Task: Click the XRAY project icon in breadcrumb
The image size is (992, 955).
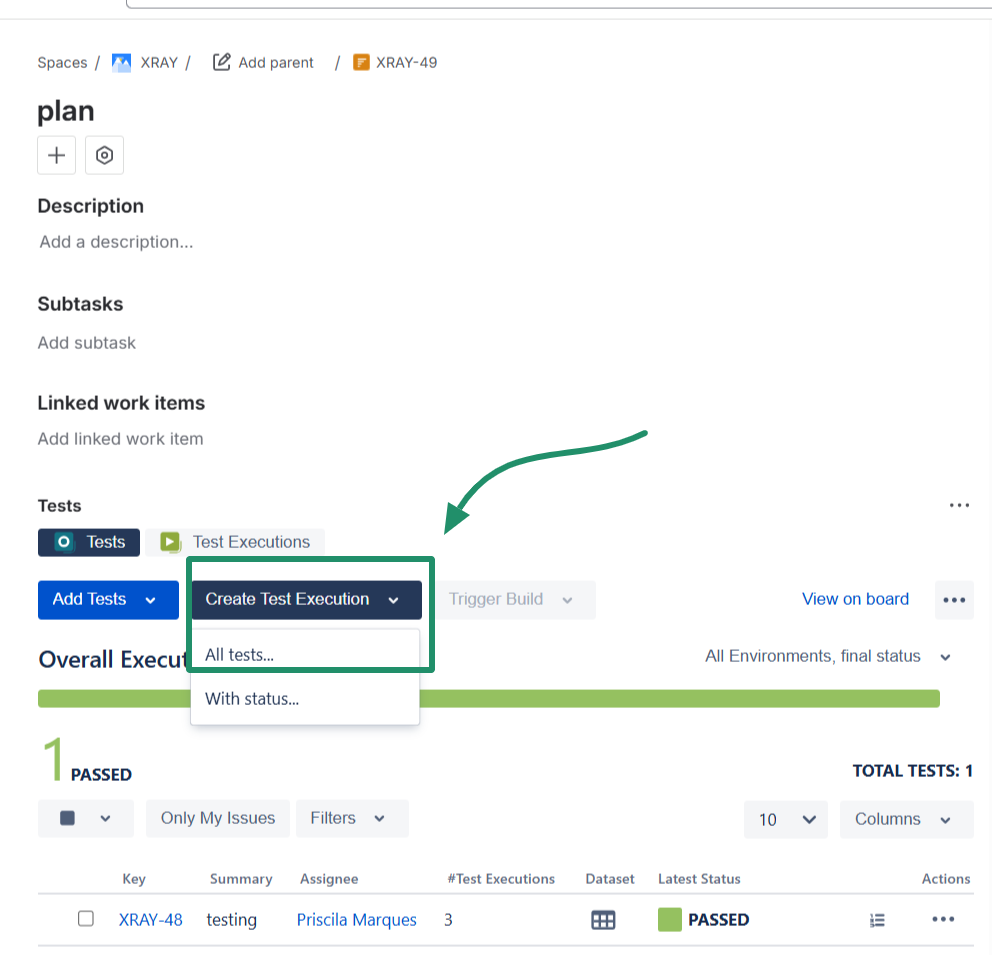Action: point(122,63)
